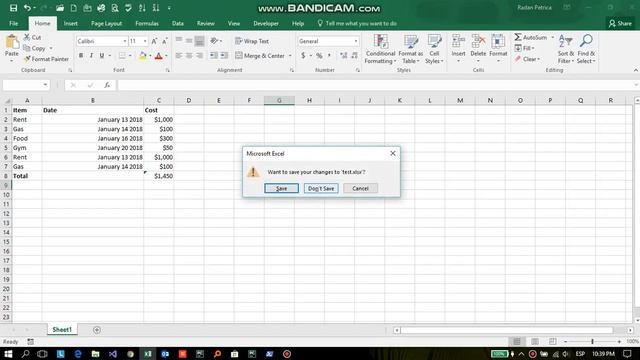640x360 pixels.
Task: Open Sort & Filter tool
Action: pos(566,49)
